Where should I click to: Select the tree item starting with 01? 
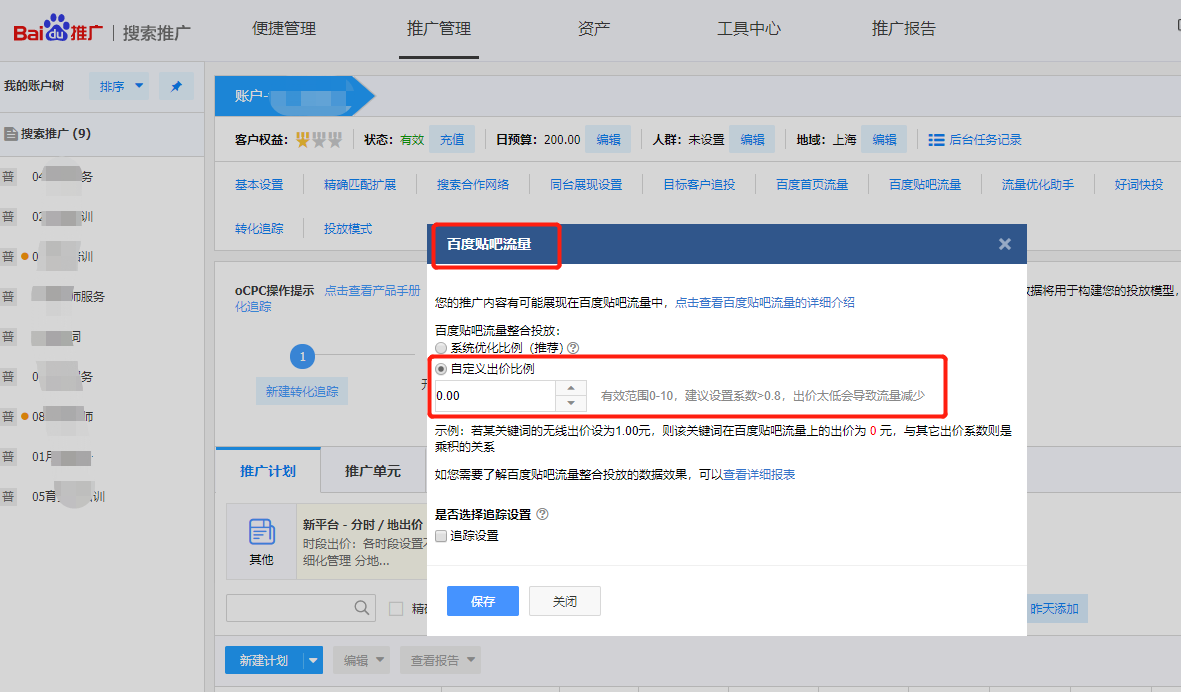pos(62,456)
